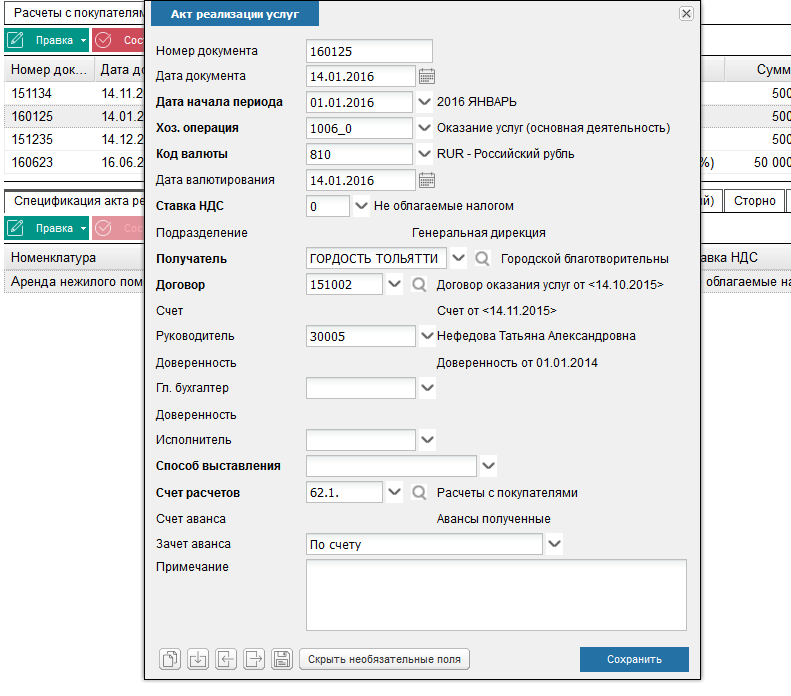Viewport: 791px width, 696px height.
Task: Expand Способ выставления dropdown
Action: pos(488,466)
